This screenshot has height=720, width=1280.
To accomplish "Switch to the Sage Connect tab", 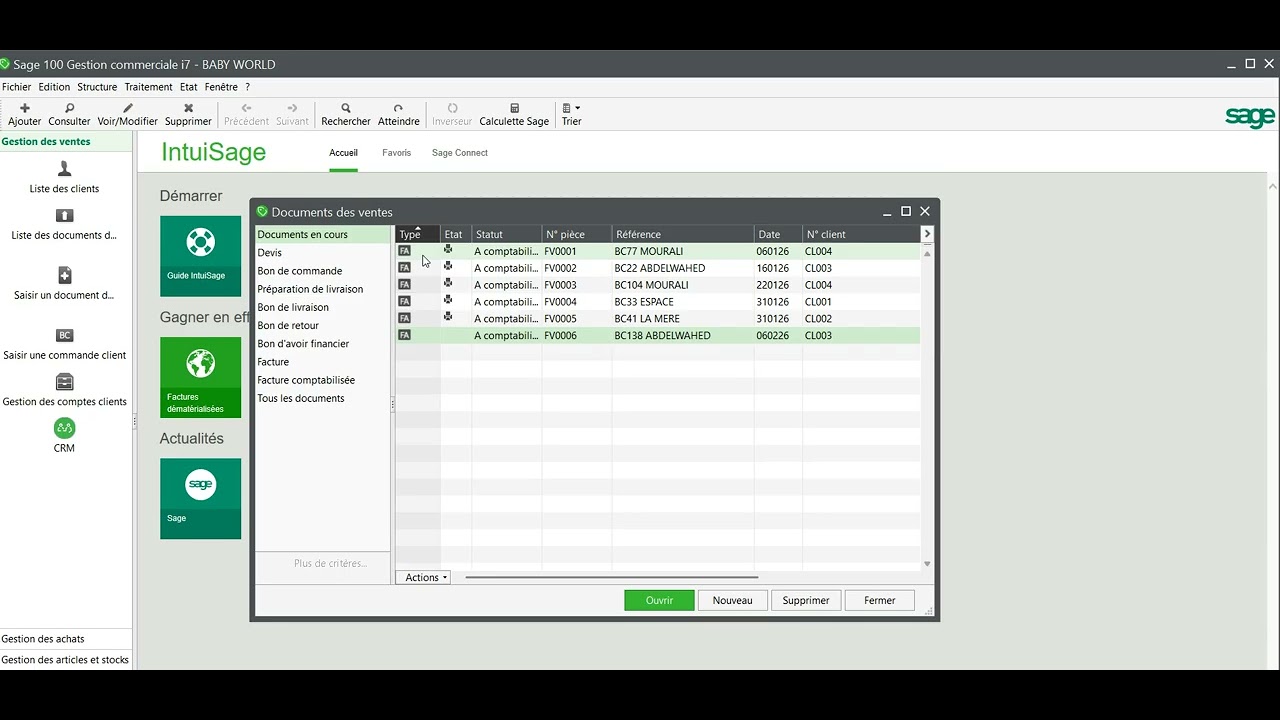I will pos(460,153).
